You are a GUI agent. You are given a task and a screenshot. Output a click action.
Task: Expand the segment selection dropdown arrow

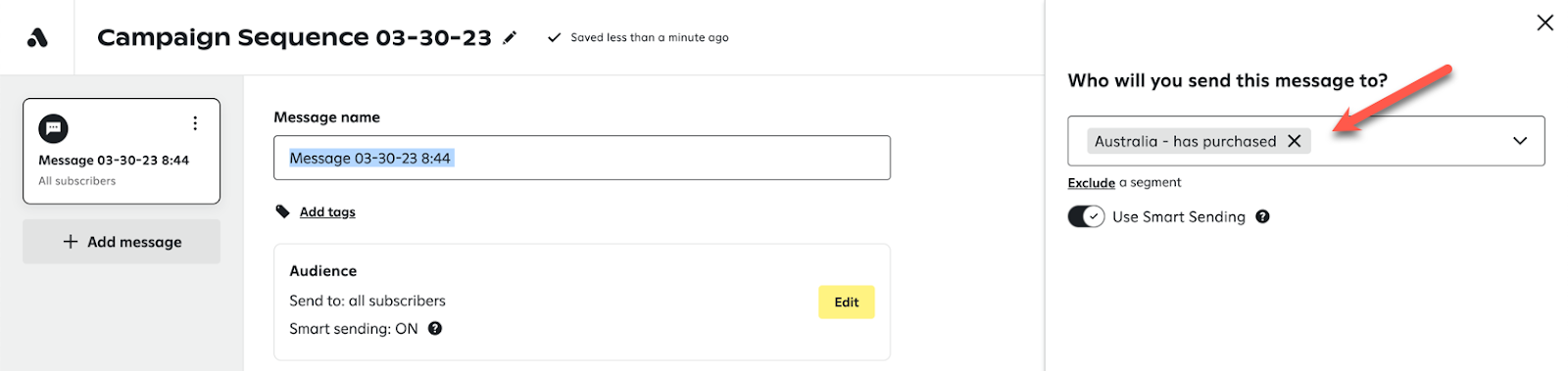[1520, 141]
